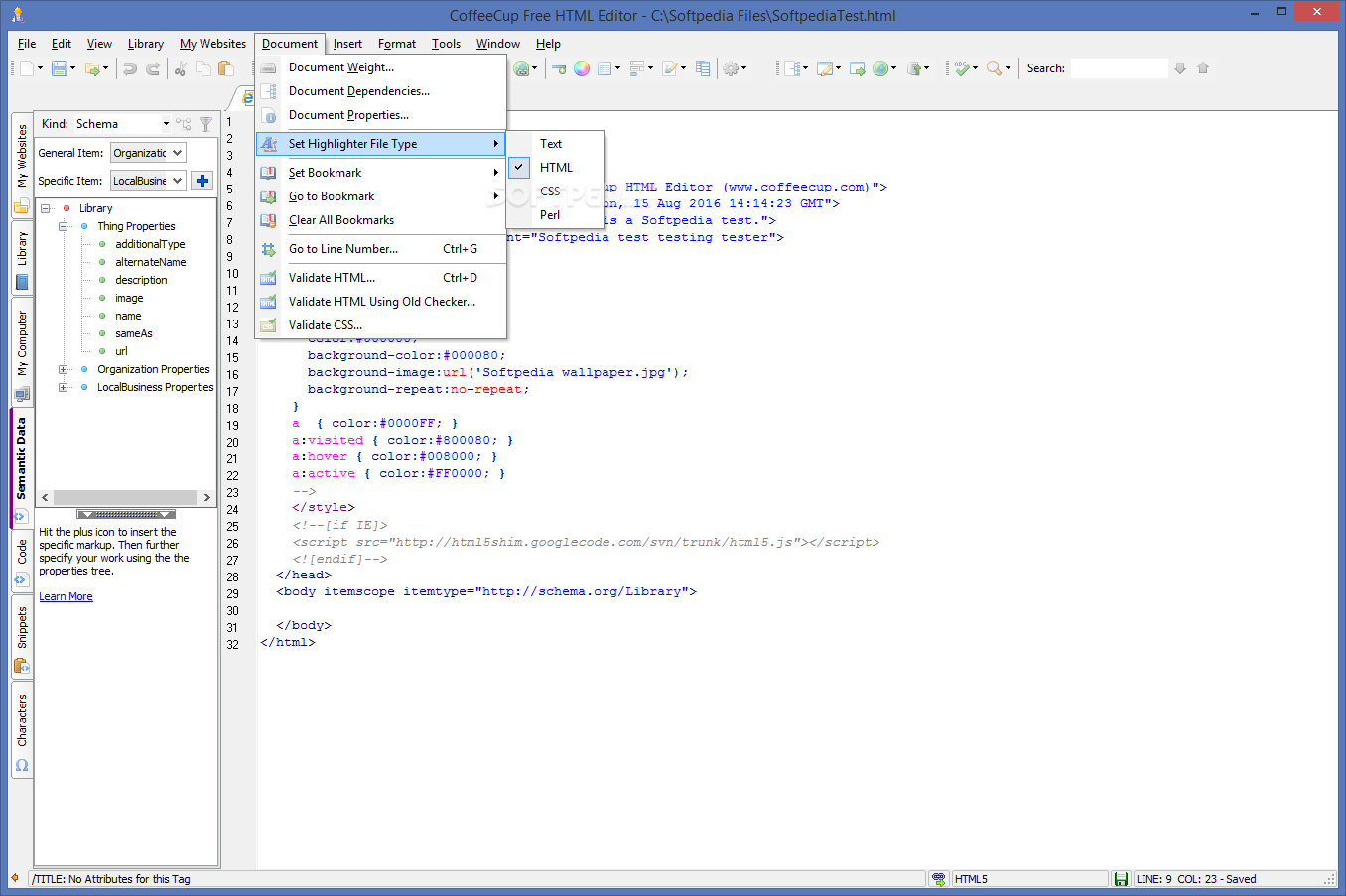Screen dimensions: 1346x896
Task: Select Document Dependencies menu entry
Action: (381, 91)
